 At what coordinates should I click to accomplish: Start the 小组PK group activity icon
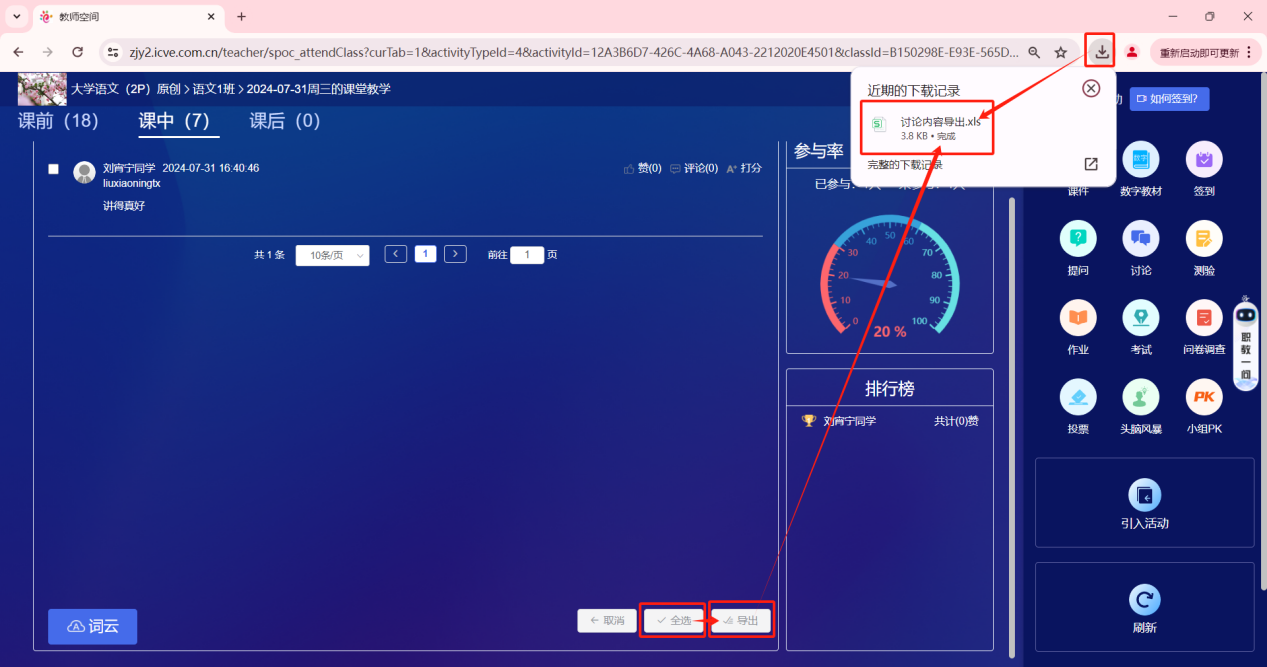(1203, 397)
